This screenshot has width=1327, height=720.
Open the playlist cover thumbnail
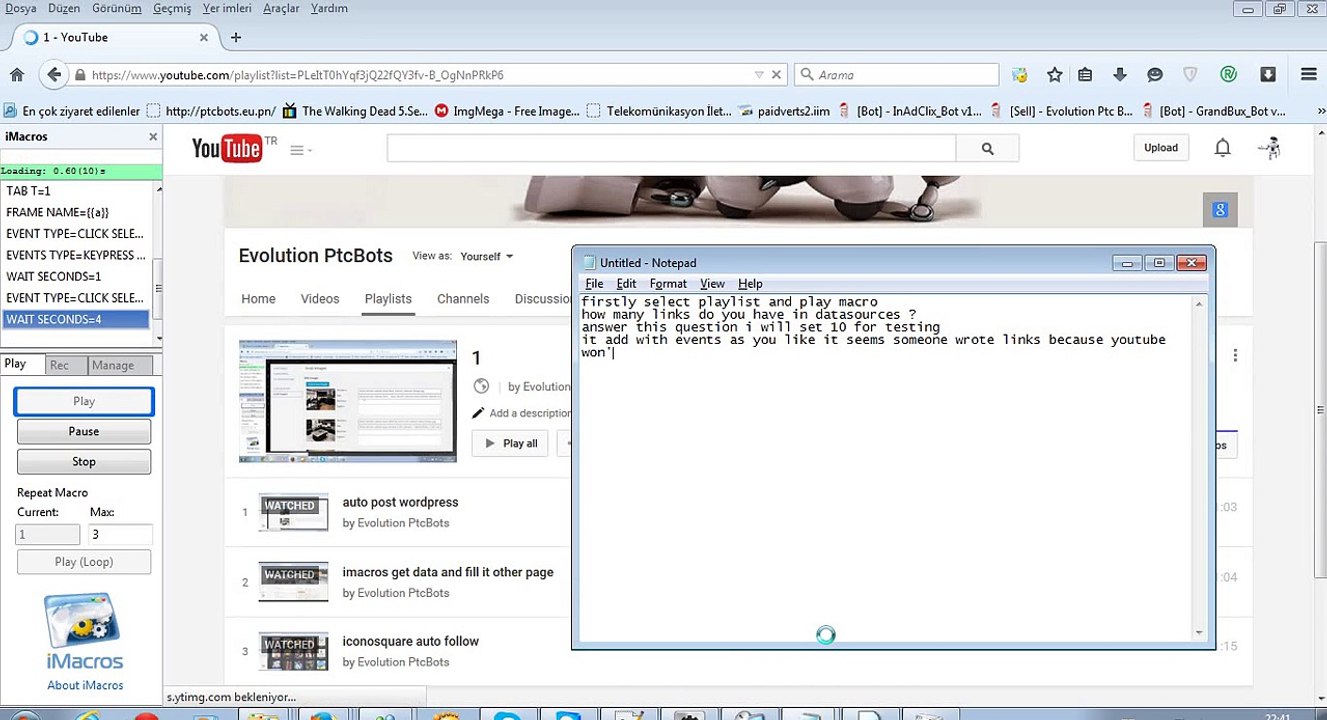coord(348,401)
